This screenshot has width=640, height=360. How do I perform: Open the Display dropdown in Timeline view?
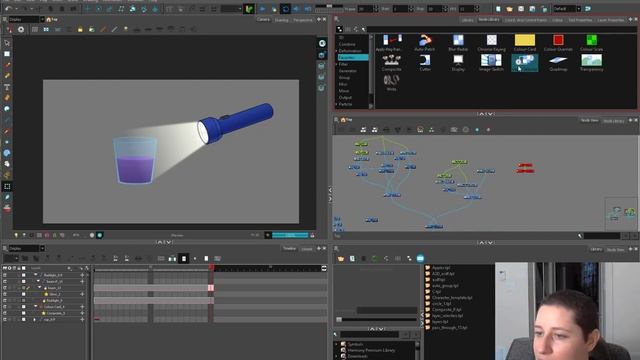click(x=42, y=248)
